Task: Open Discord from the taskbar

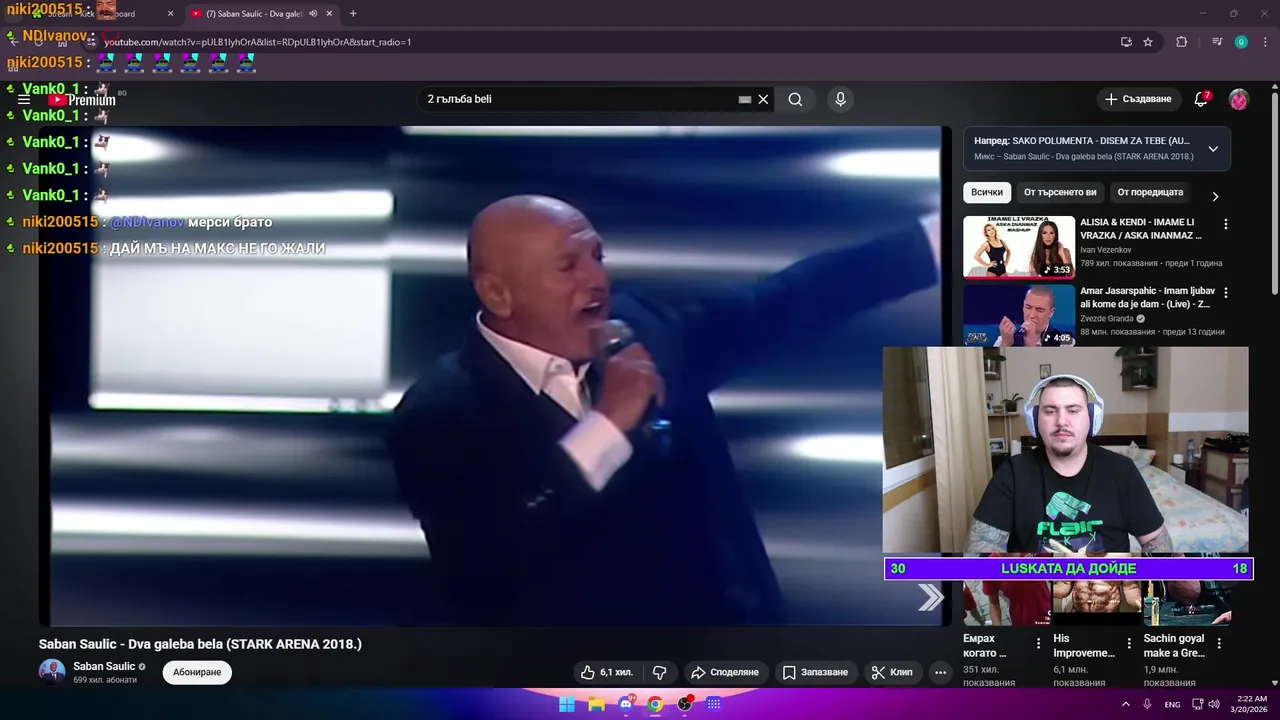Action: pyautogui.click(x=626, y=704)
